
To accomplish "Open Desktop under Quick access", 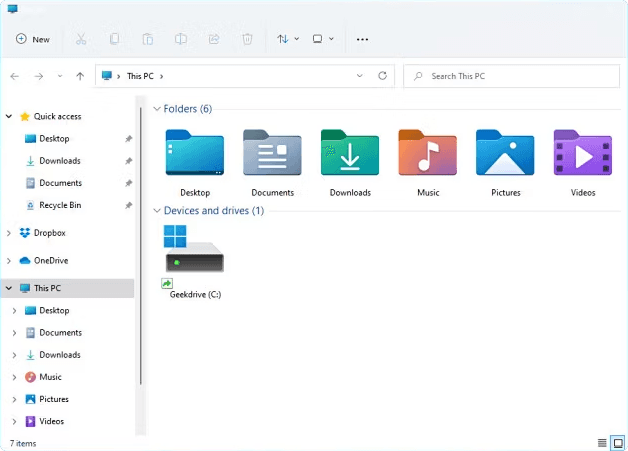I will (x=54, y=139).
